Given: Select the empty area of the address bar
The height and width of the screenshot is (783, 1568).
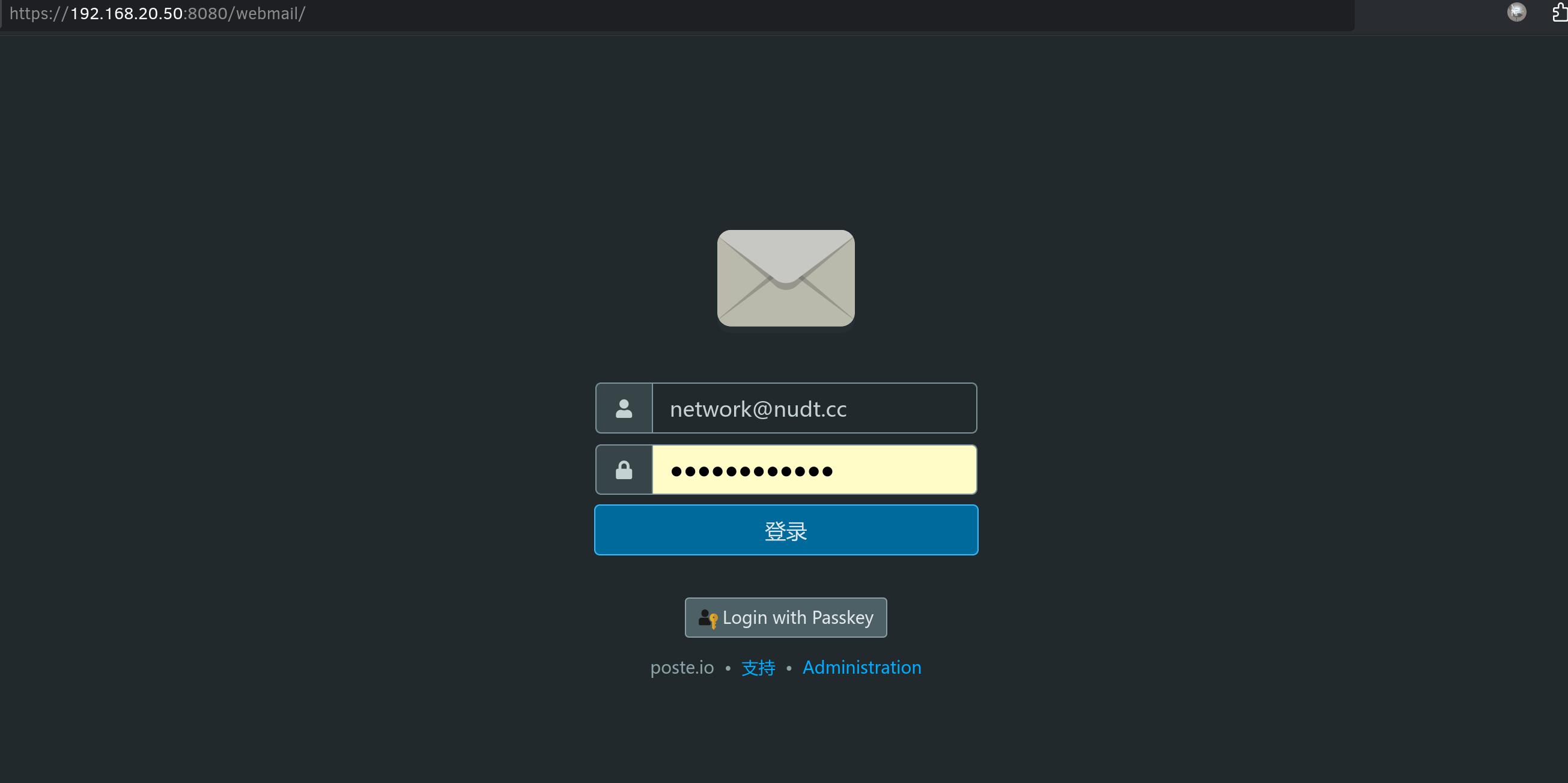Looking at the screenshot, I should pyautogui.click(x=828, y=13).
